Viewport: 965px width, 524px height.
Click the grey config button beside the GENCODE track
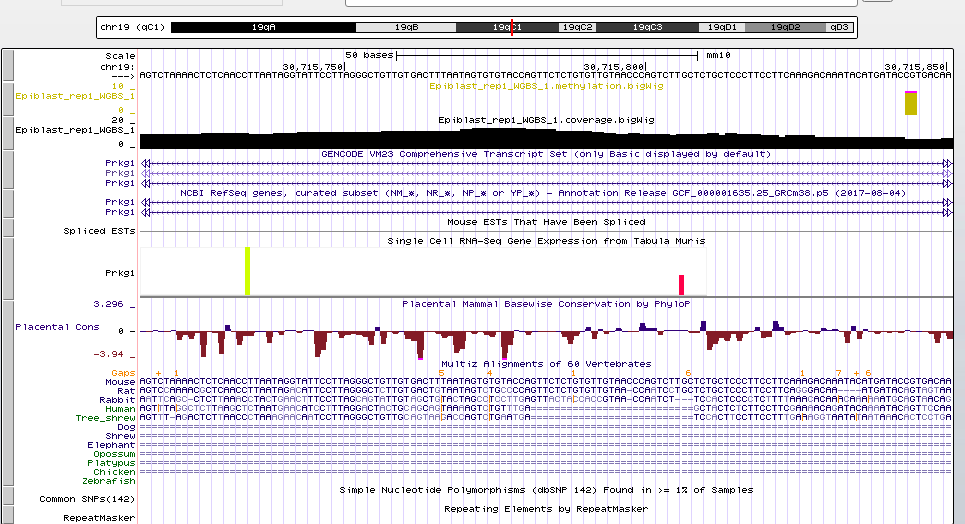[7, 169]
